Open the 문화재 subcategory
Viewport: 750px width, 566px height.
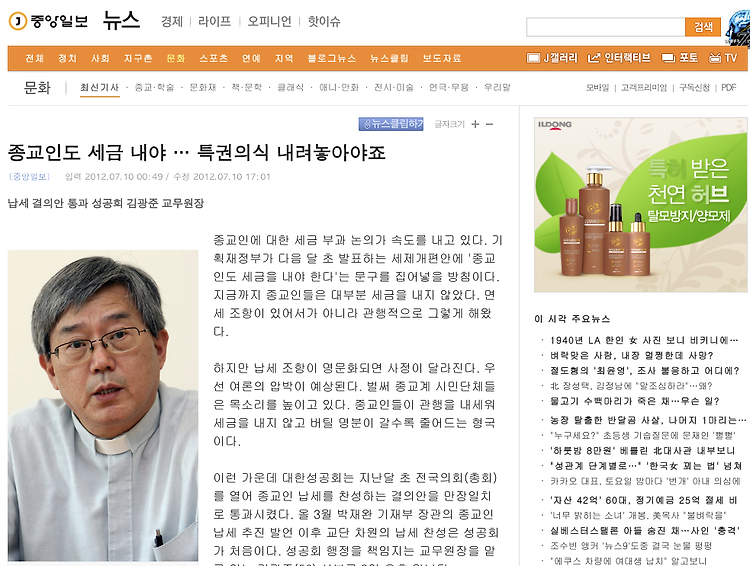pyautogui.click(x=203, y=88)
